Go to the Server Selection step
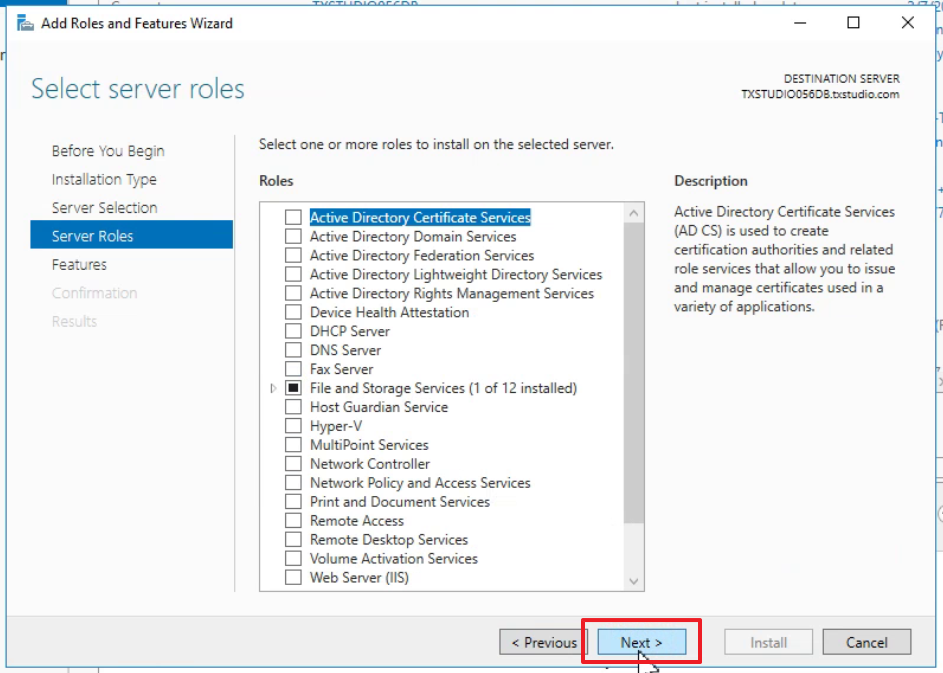 point(105,207)
